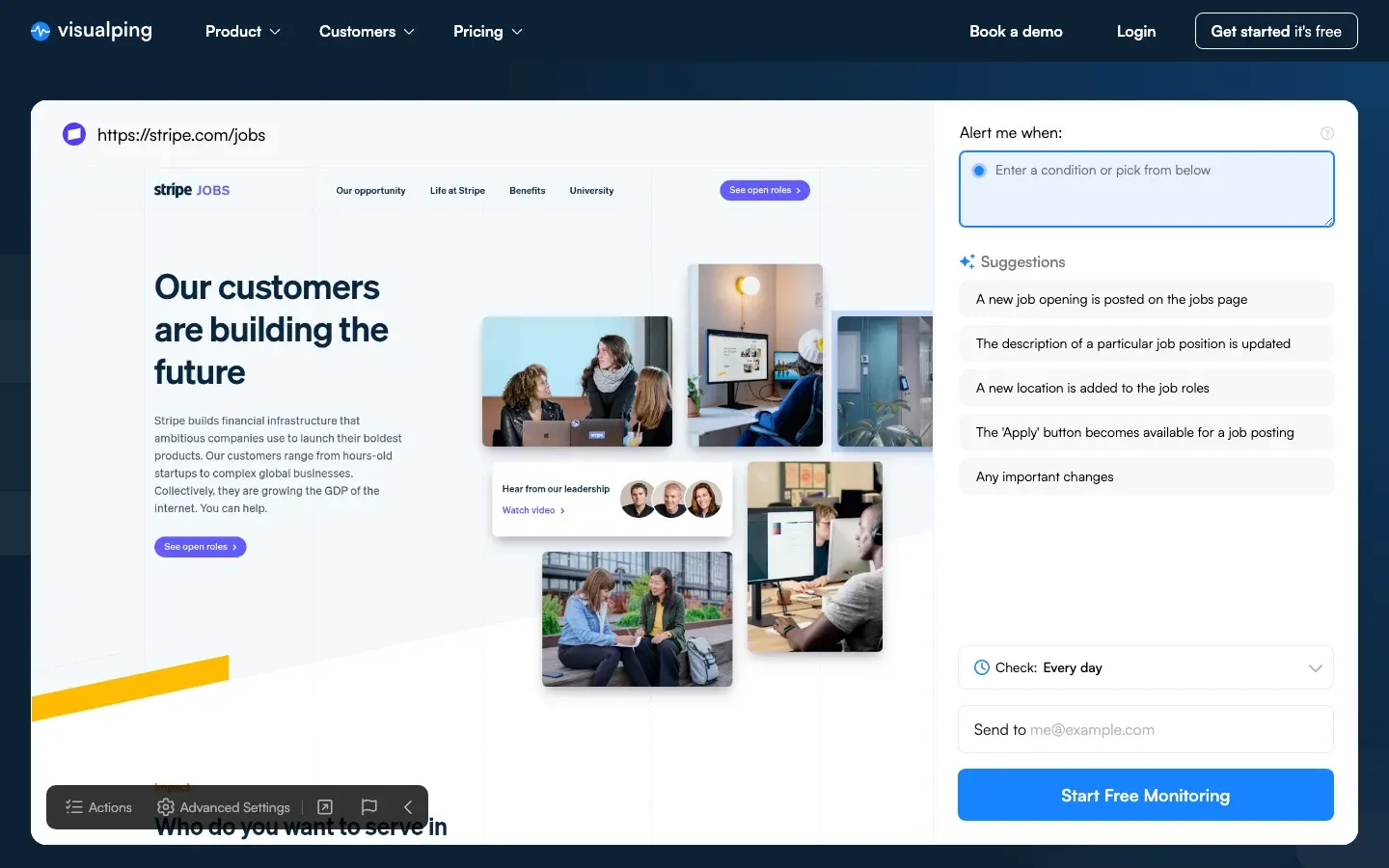The width and height of the screenshot is (1389, 868).
Task: Click See open roles button in preview header
Action: 765,190
